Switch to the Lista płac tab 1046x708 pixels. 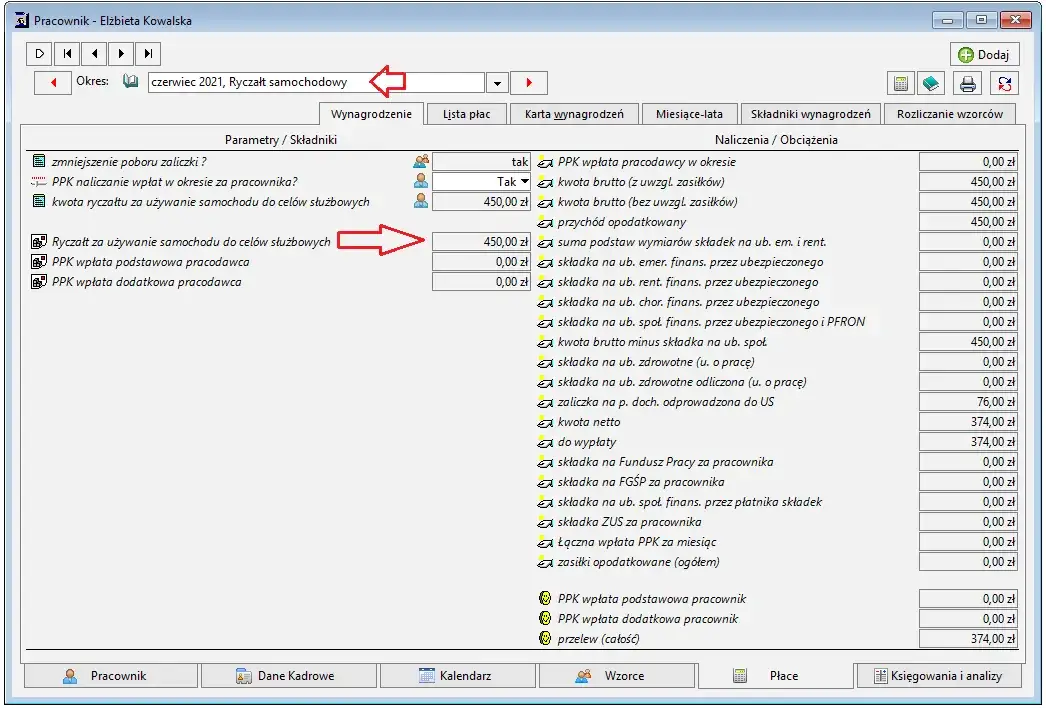(466, 114)
